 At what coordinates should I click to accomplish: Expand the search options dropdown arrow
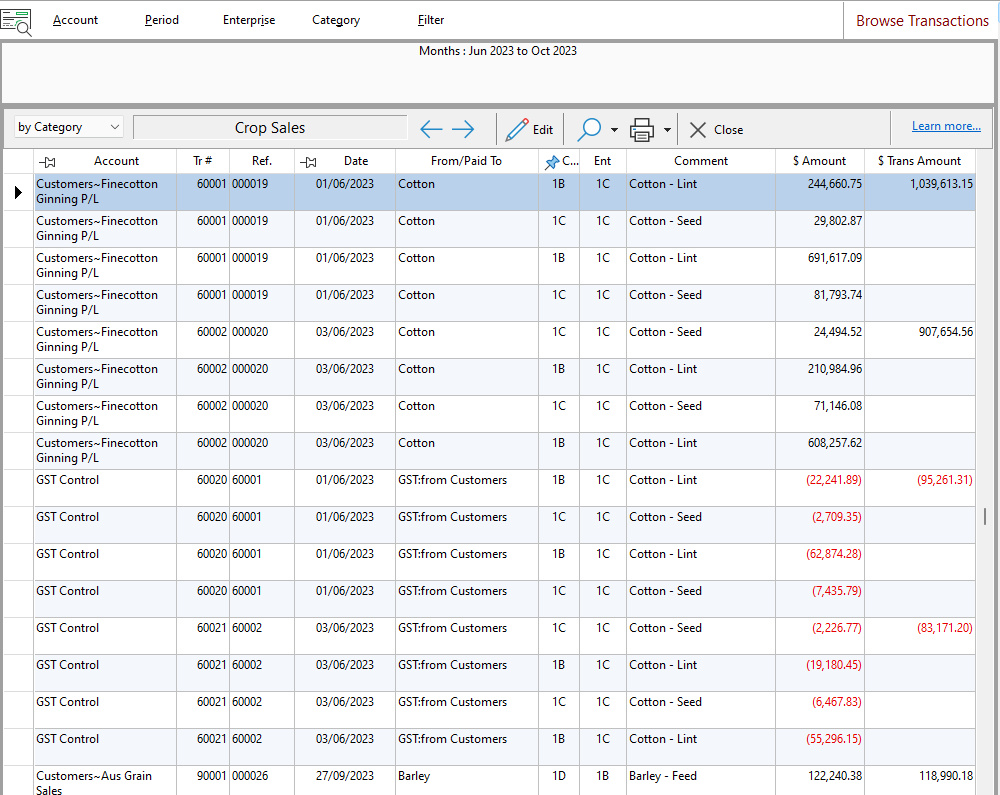(614, 130)
